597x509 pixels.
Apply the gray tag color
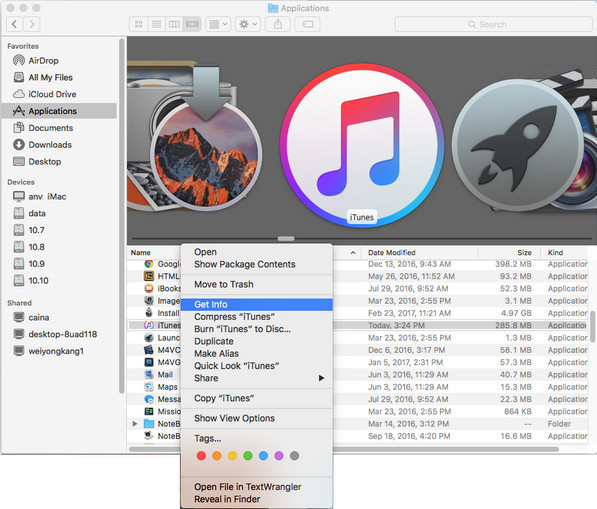pyautogui.click(x=294, y=456)
